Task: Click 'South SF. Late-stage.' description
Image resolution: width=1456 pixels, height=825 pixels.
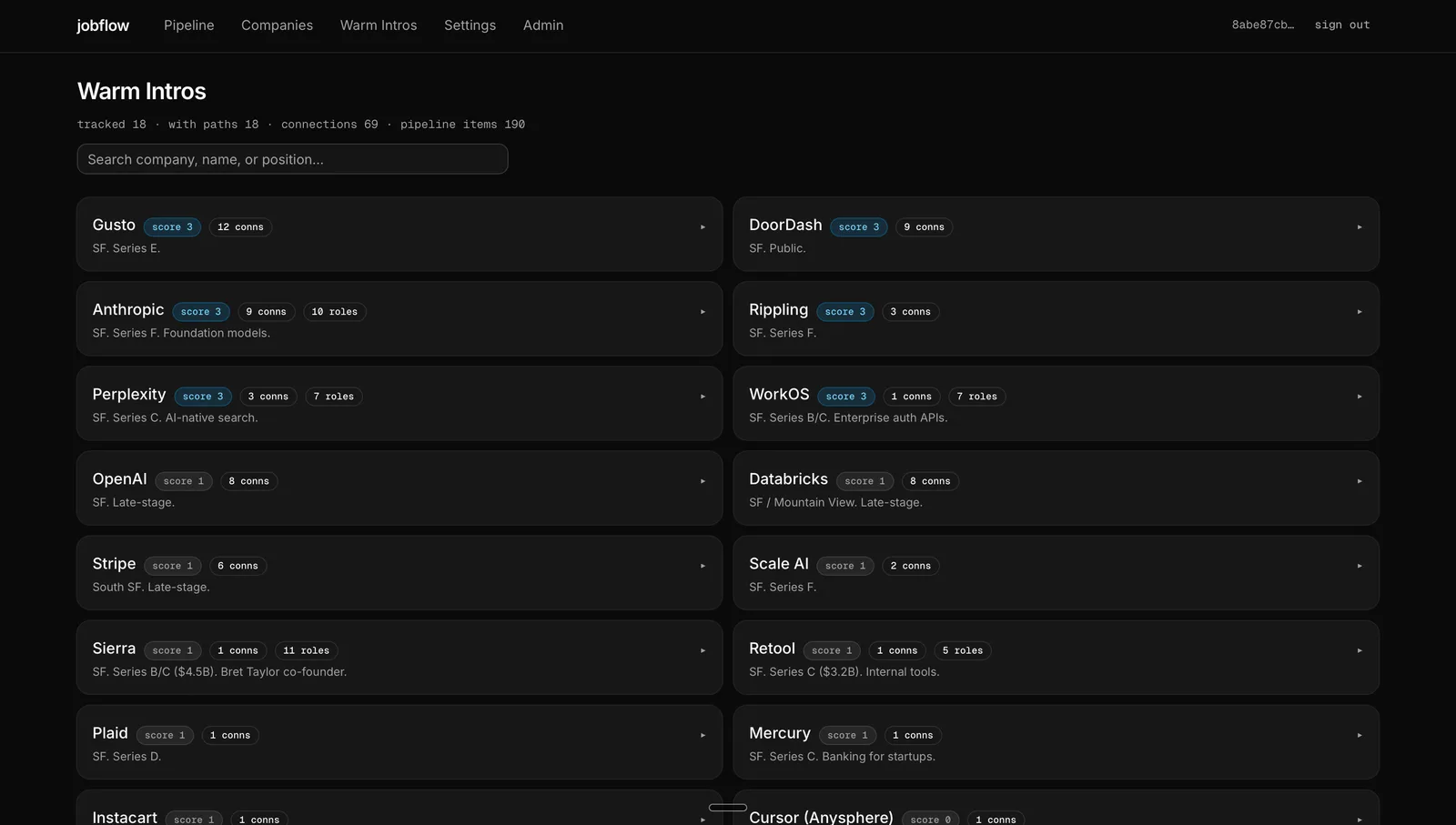Action: pyautogui.click(x=151, y=588)
